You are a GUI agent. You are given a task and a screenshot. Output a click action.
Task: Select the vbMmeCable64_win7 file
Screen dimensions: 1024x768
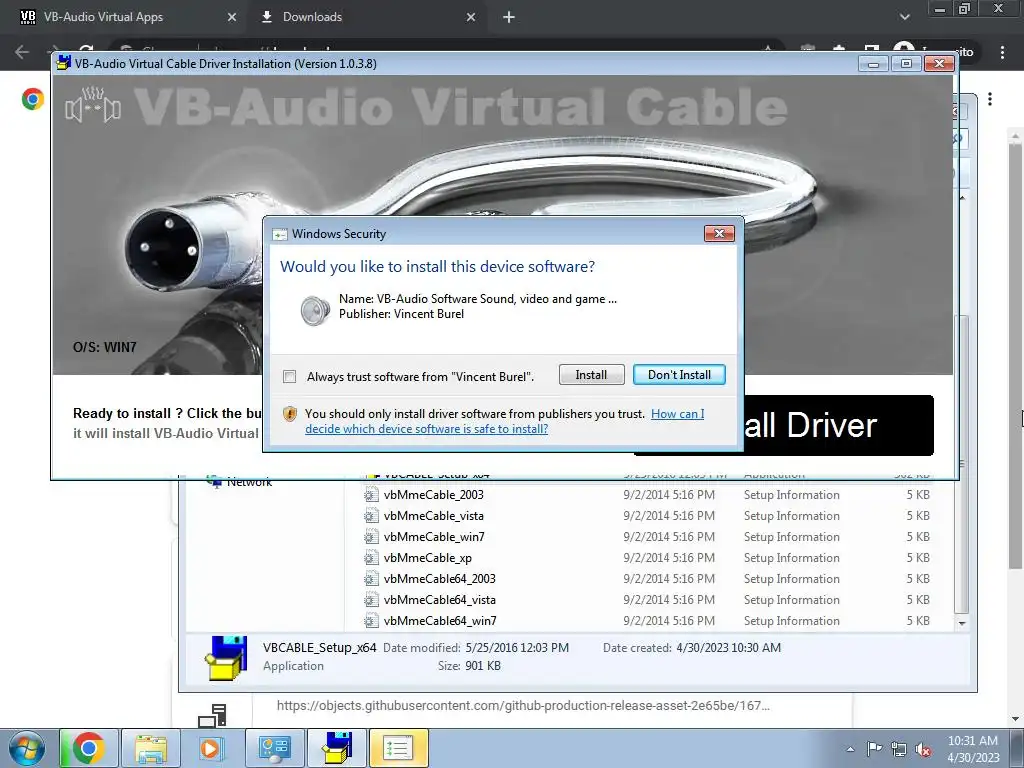coord(440,620)
